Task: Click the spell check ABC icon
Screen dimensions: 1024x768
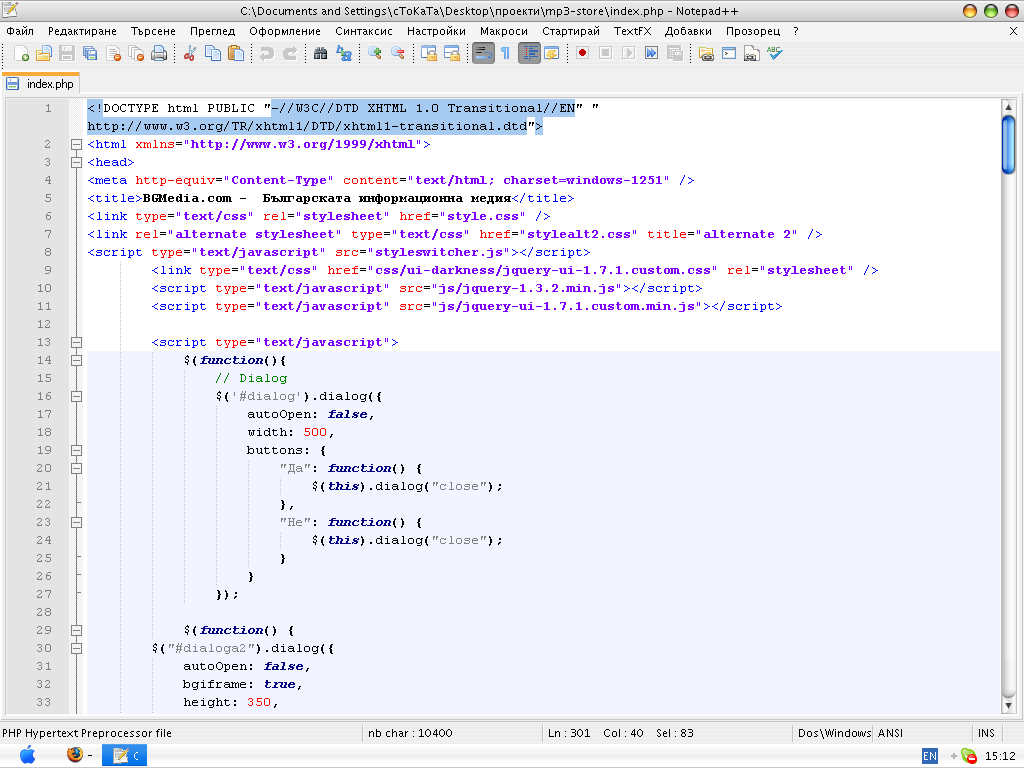Action: pos(774,53)
